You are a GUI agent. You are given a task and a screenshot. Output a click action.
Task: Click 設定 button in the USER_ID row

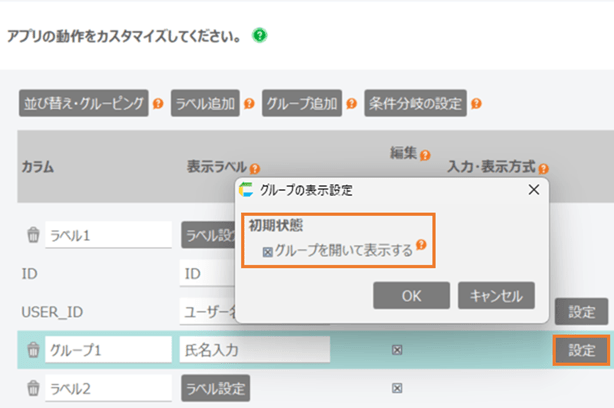click(581, 312)
